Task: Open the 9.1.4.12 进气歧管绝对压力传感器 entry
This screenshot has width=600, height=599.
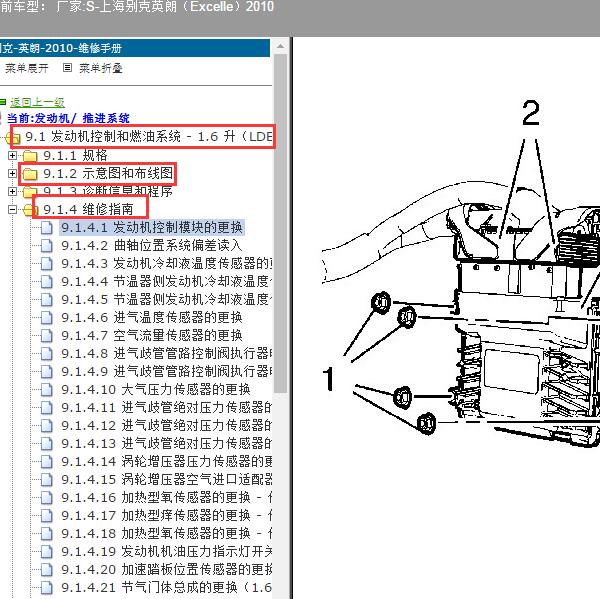Action: click(x=166, y=425)
